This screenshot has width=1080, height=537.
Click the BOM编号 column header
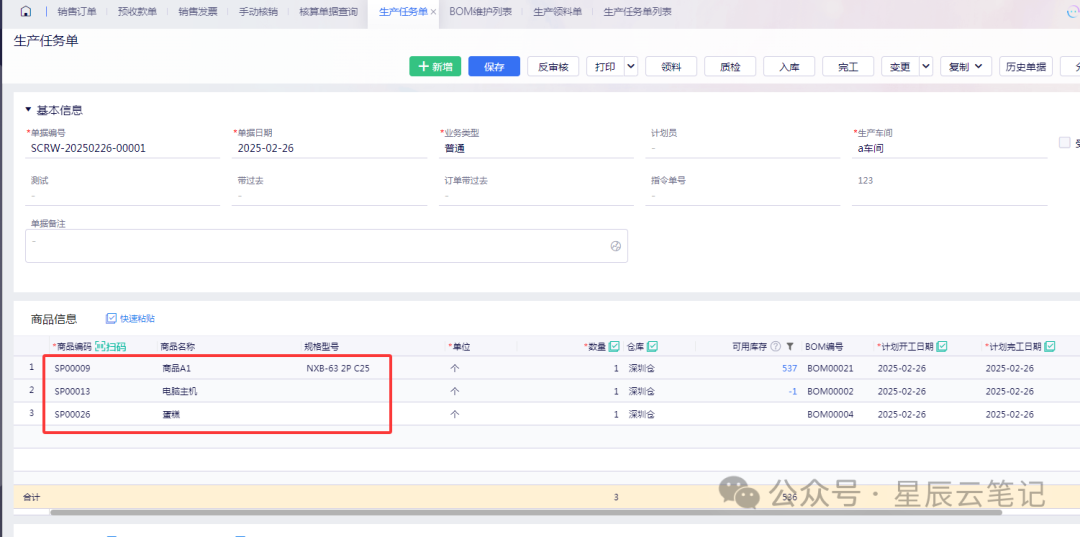[x=824, y=346]
